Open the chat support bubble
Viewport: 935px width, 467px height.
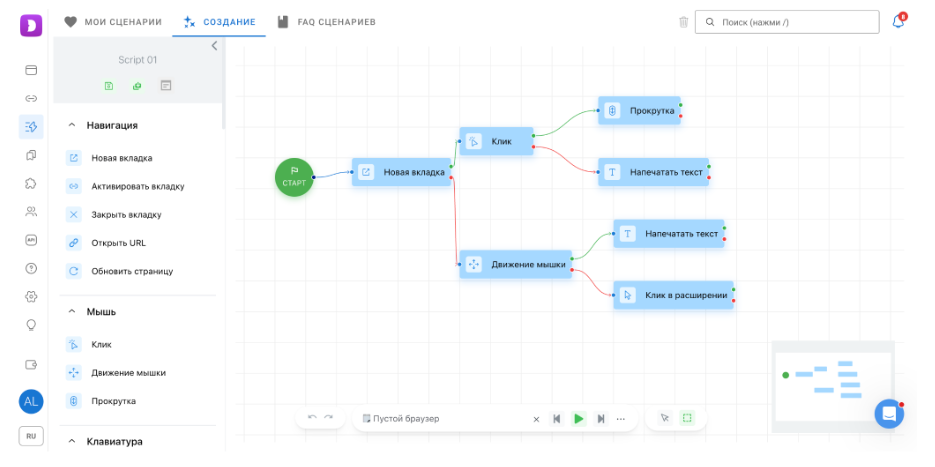(889, 414)
